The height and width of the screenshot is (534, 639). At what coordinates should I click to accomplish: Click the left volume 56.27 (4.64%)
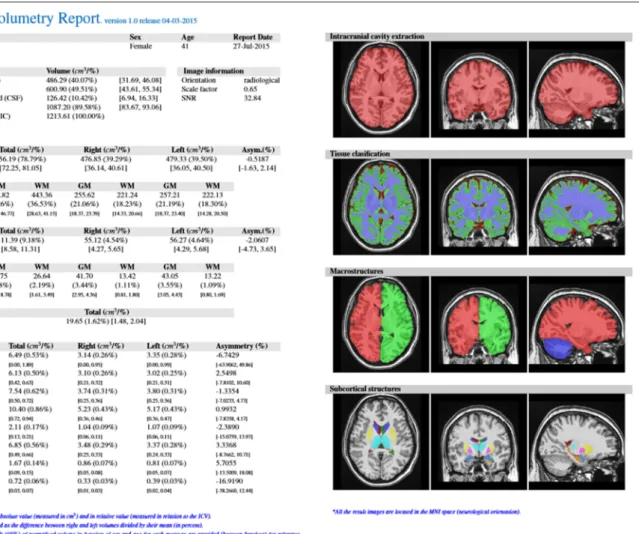(191, 240)
